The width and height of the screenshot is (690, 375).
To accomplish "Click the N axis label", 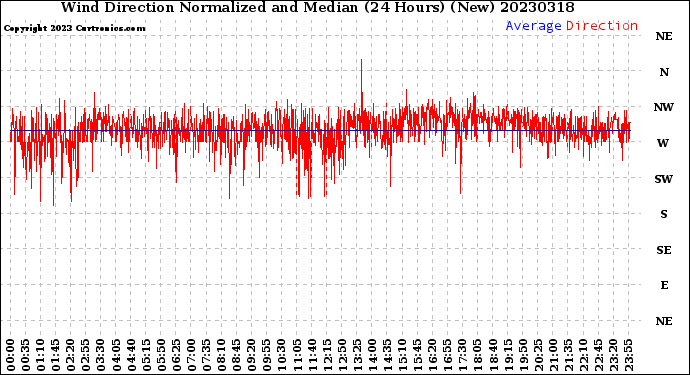I will click(x=664, y=72).
